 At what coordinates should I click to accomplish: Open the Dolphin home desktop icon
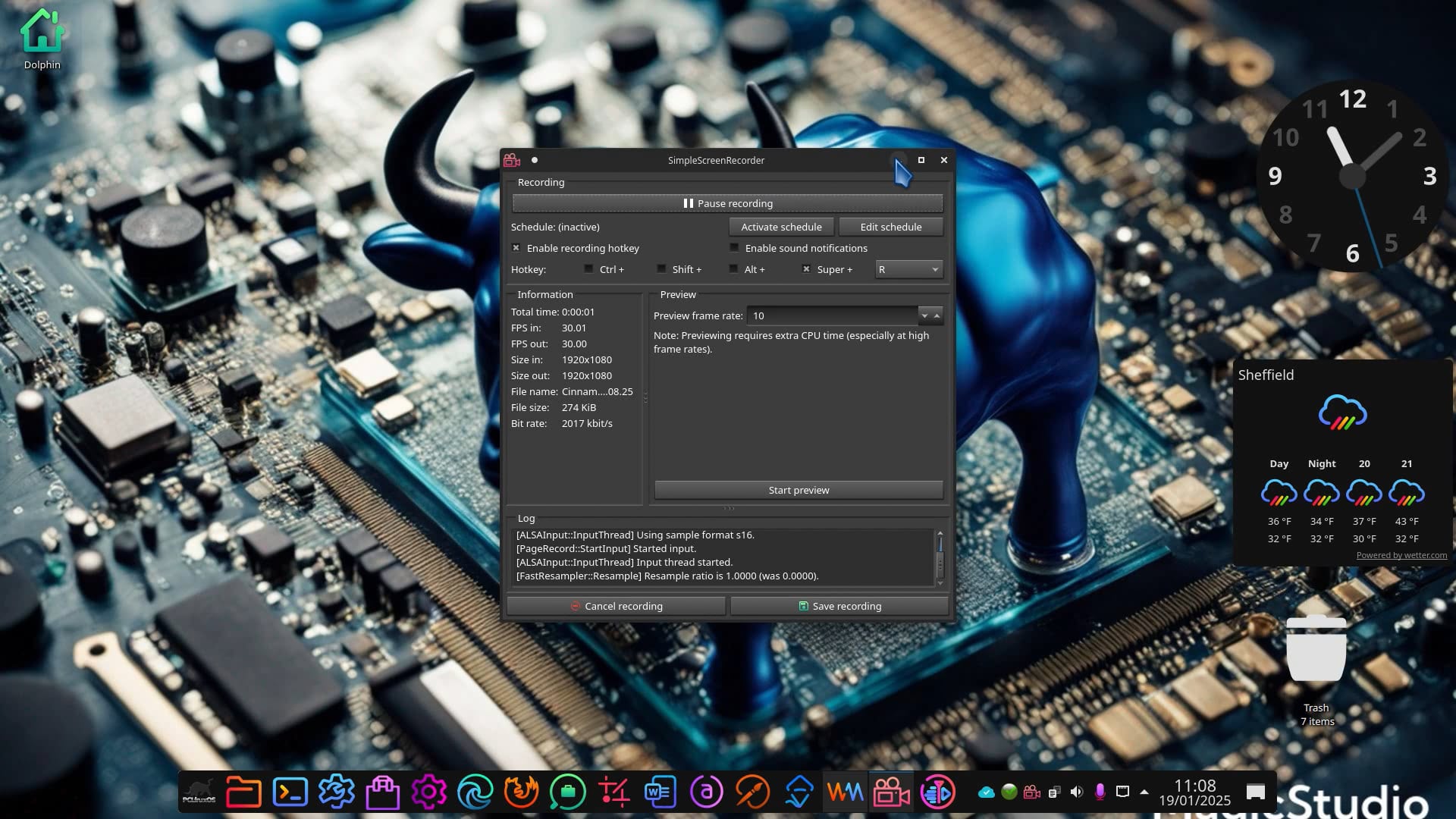pos(42,32)
